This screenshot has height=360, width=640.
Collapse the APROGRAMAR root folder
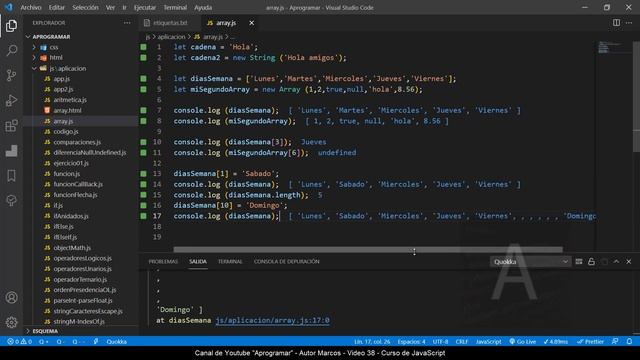[x=51, y=37]
